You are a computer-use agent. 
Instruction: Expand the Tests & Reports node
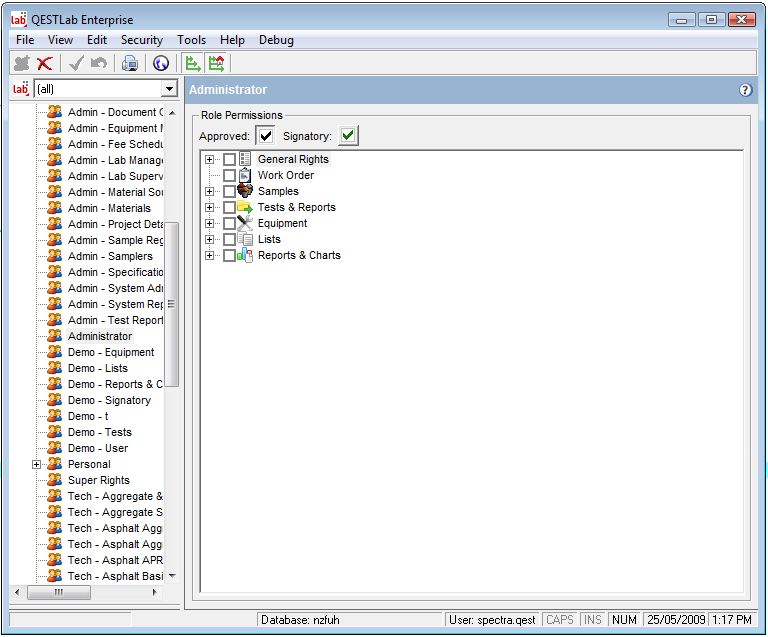209,208
